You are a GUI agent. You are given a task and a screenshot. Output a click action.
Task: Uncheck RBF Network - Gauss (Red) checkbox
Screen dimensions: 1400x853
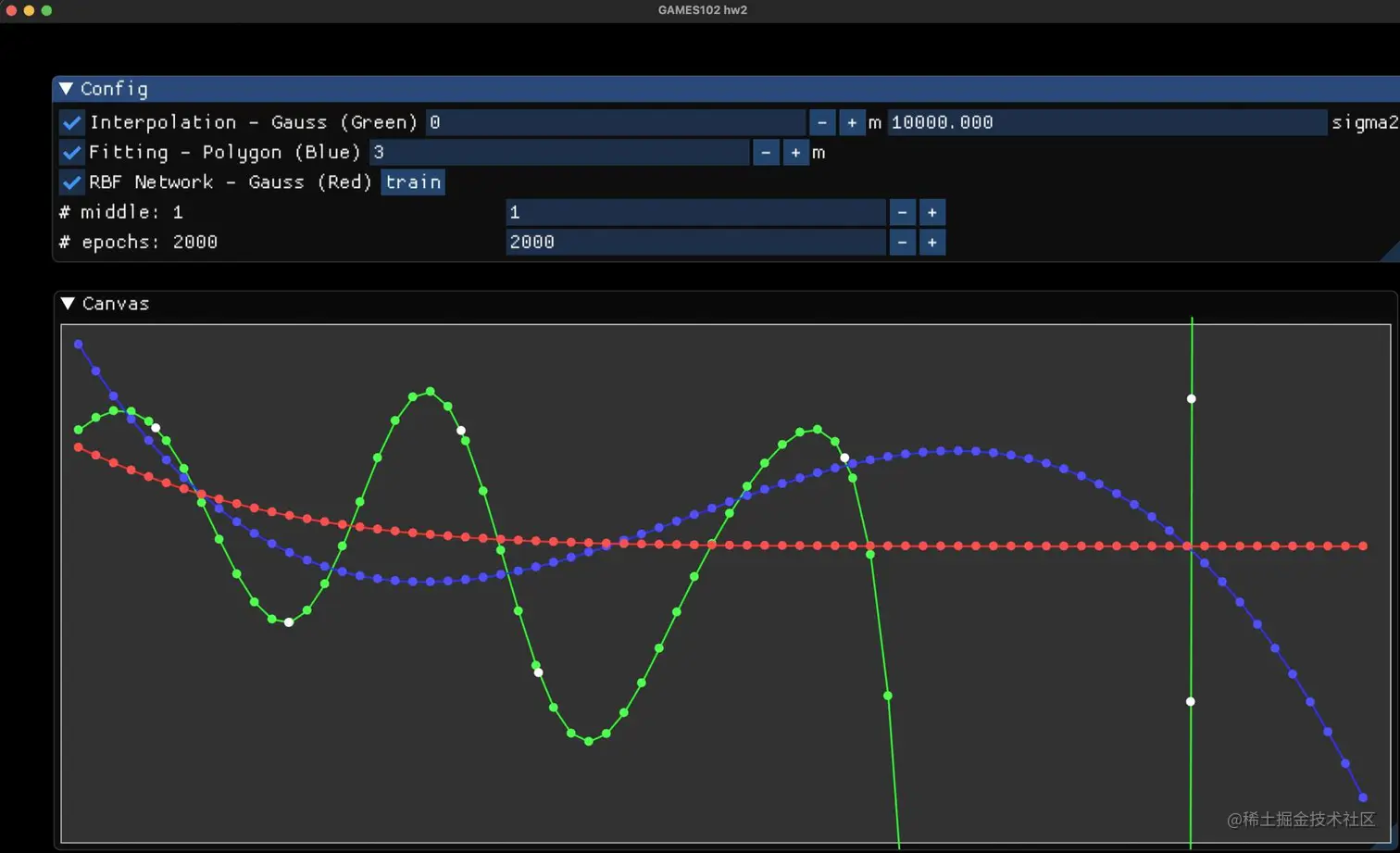pyautogui.click(x=72, y=182)
